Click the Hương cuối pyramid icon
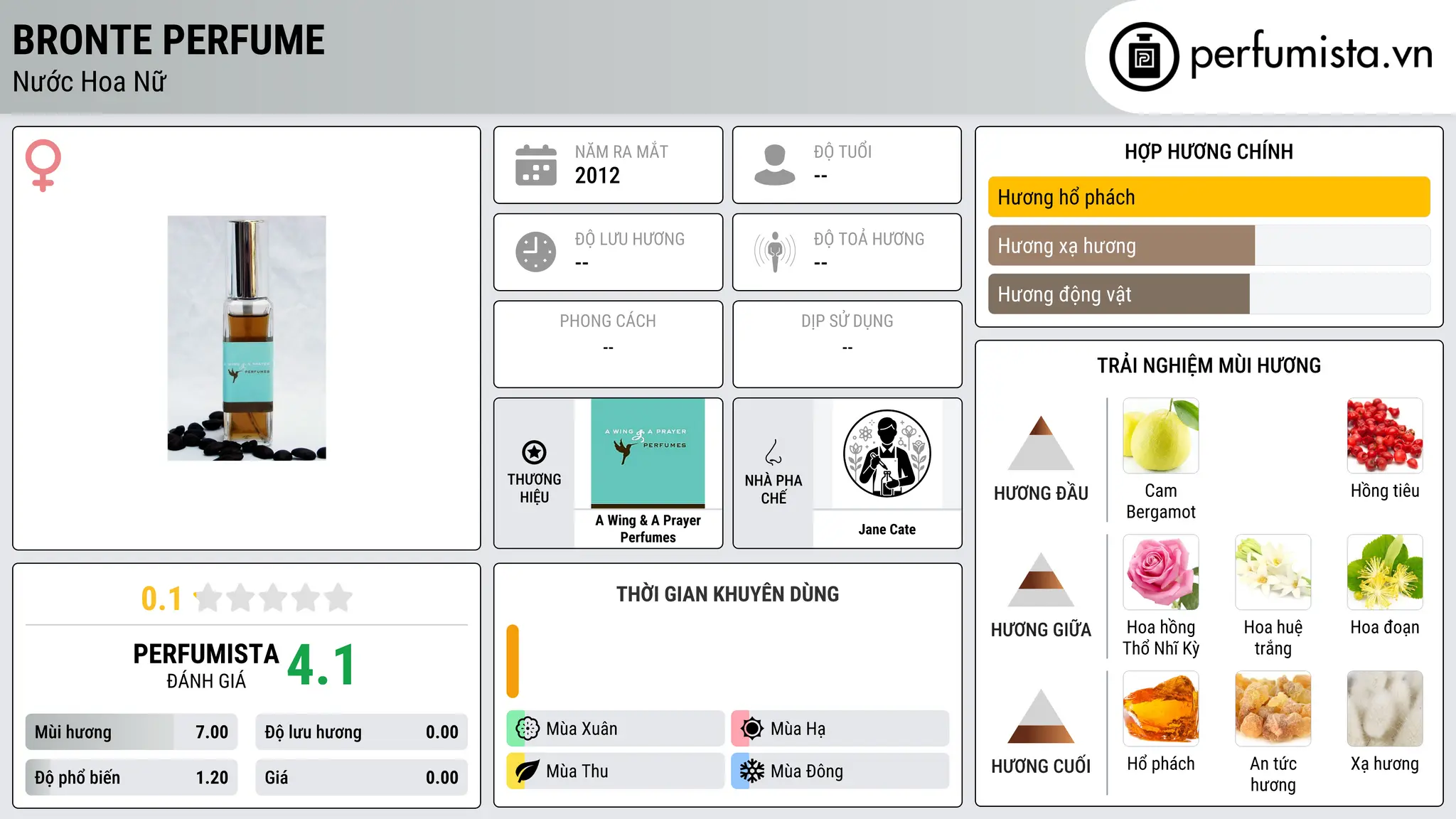Viewport: 1456px width, 819px height. point(1041,716)
